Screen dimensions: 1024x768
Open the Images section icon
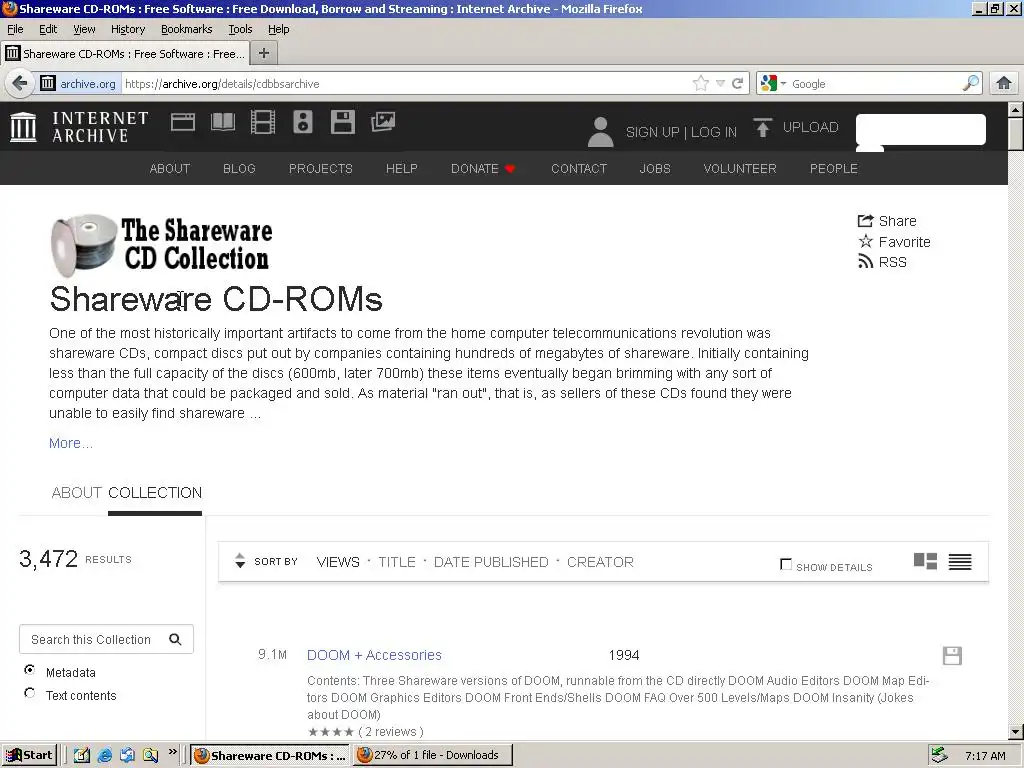(383, 122)
